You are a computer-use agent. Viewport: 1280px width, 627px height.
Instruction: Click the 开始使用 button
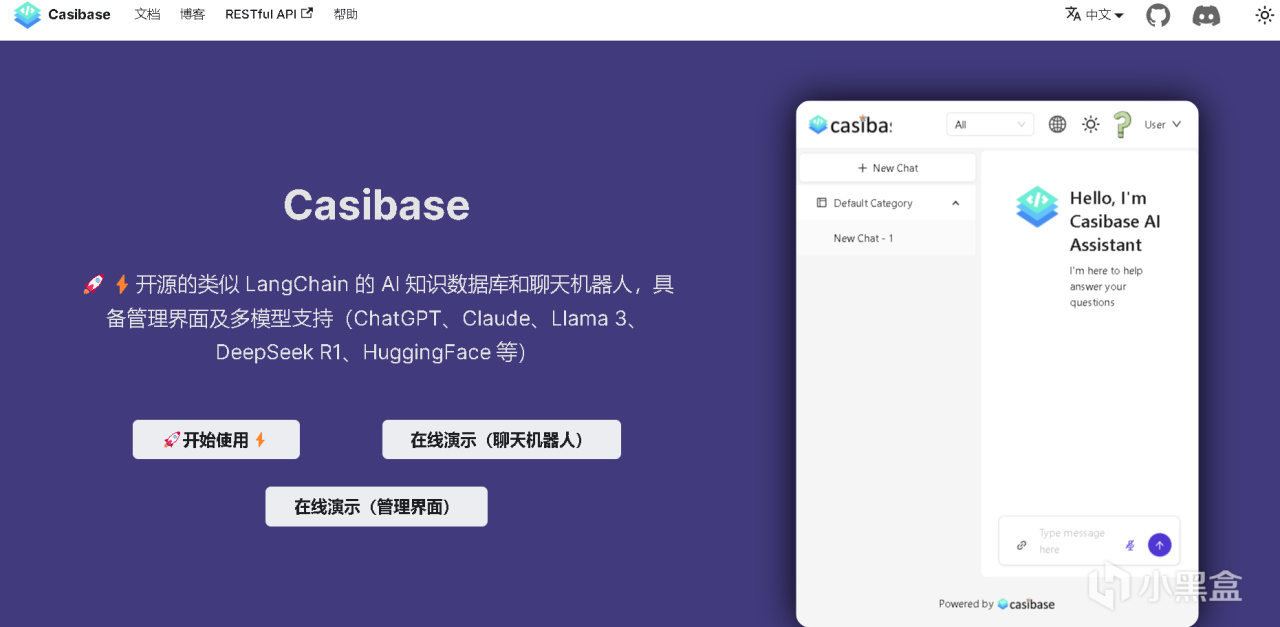216,440
